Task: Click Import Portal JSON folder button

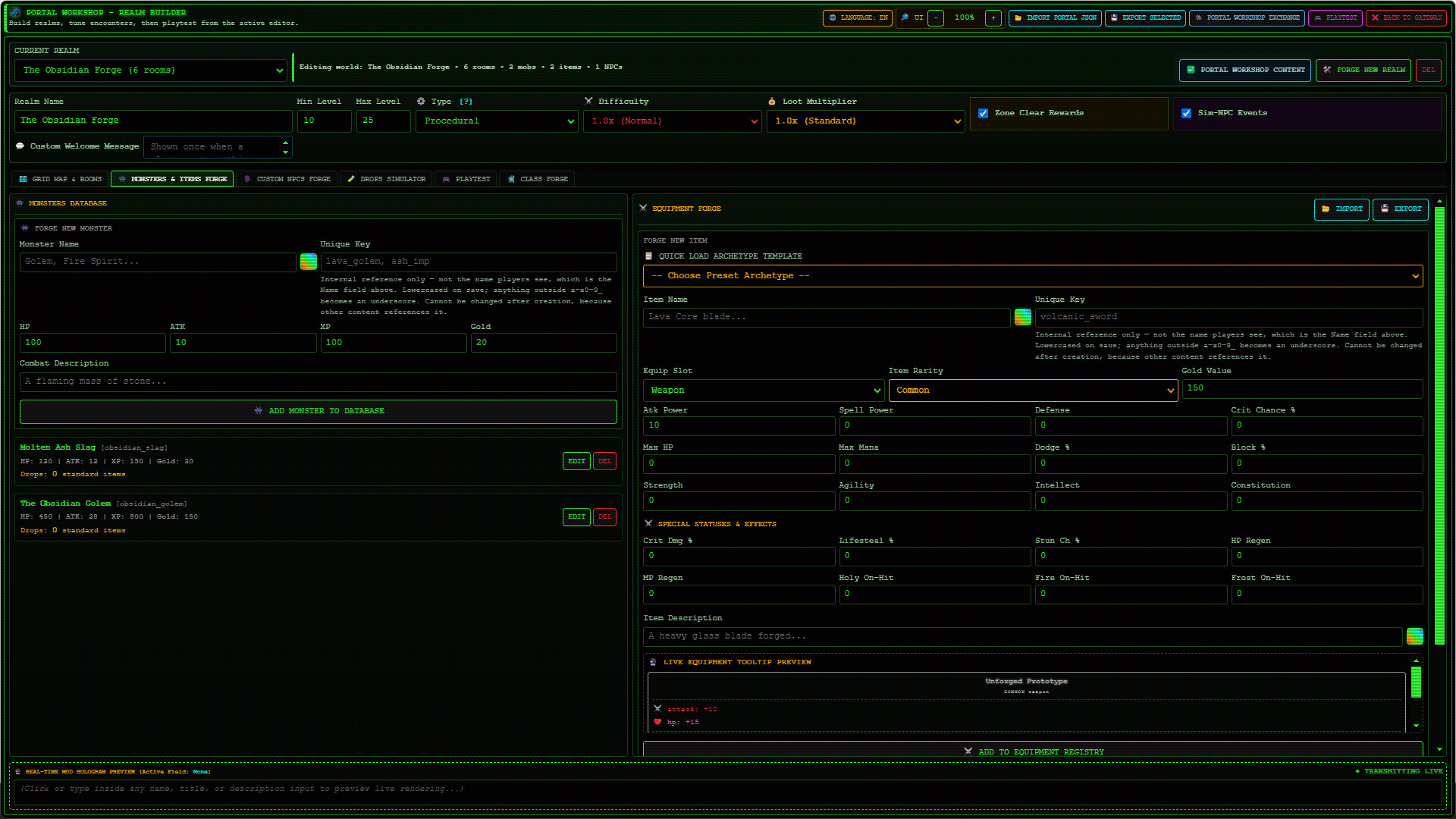Action: [1055, 17]
